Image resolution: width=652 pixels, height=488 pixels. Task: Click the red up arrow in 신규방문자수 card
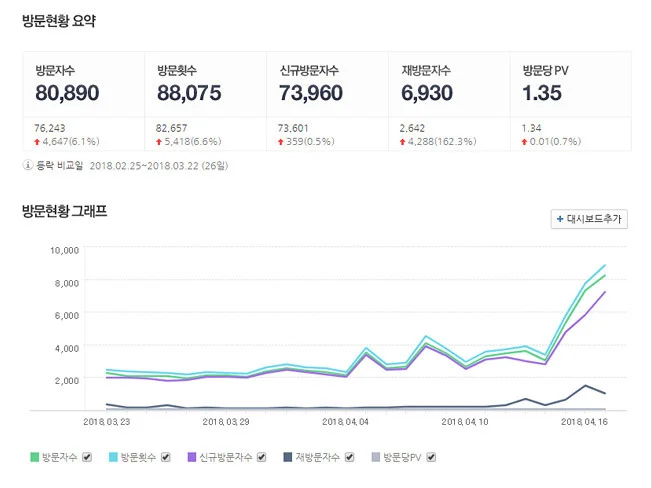click(283, 142)
